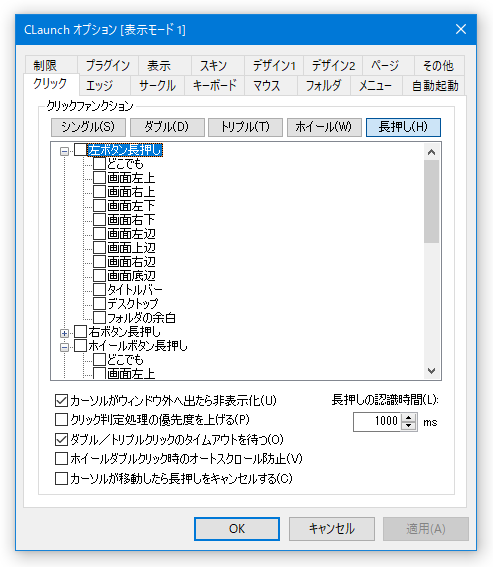This screenshot has width=493, height=567.
Task: Check the 画面上辺 checkbox
Action: point(99,247)
